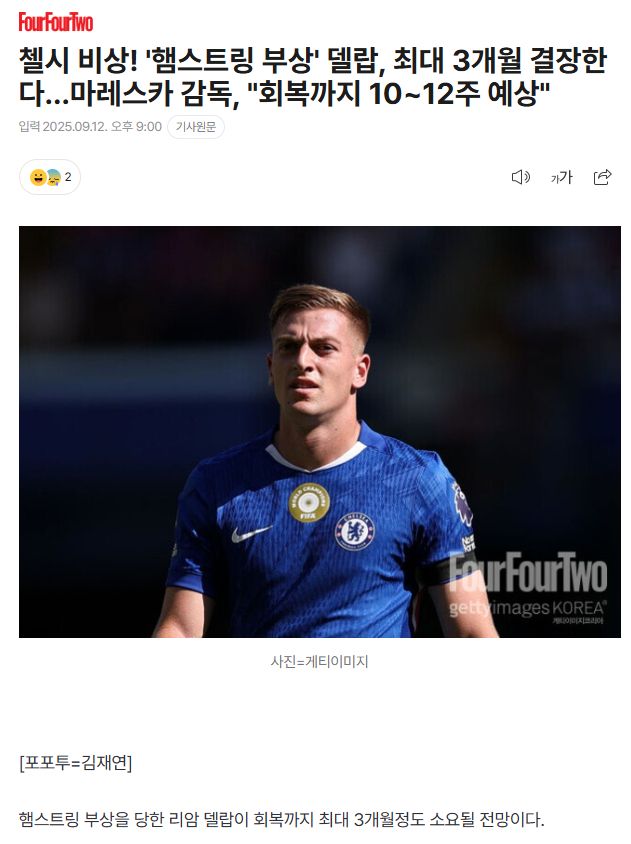Viewport: 631px width, 844px height.
Task: Click the Nike swoosh on the jersey
Action: [251, 533]
